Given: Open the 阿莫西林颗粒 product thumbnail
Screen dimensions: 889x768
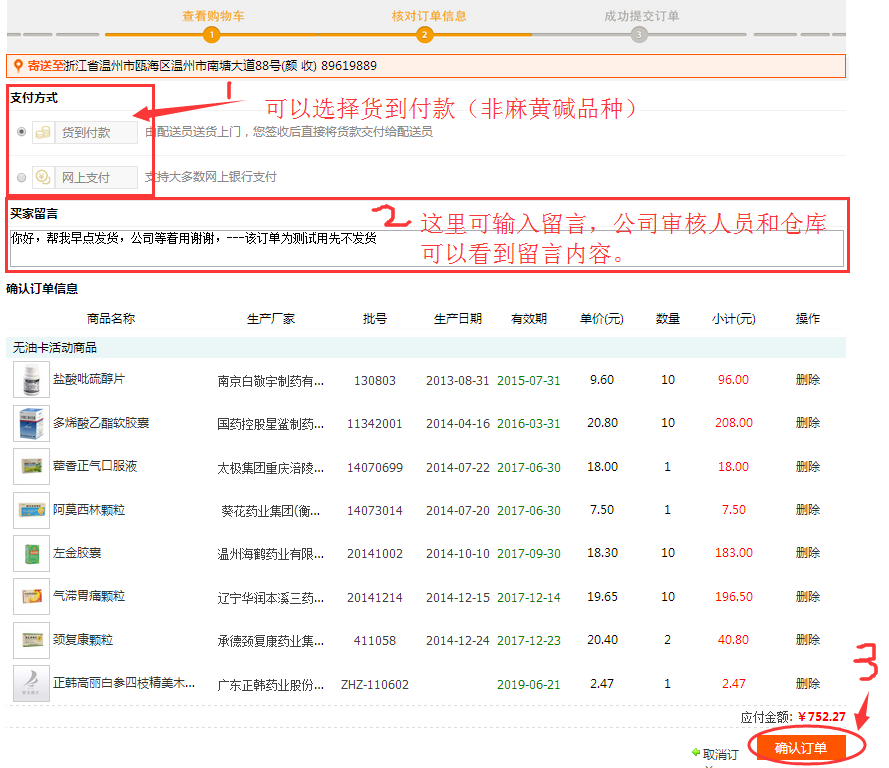Looking at the screenshot, I should 32,510.
